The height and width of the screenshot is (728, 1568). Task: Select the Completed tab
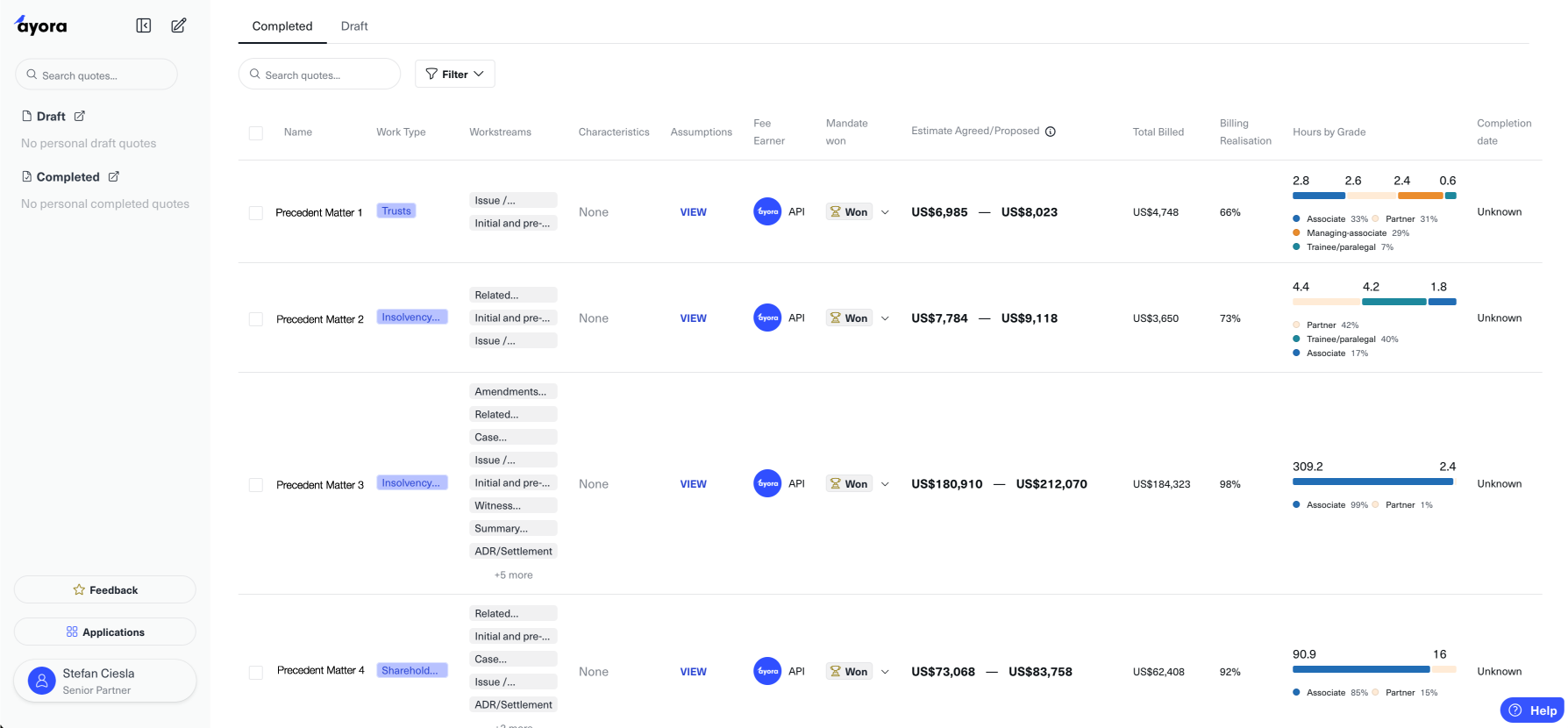282,26
